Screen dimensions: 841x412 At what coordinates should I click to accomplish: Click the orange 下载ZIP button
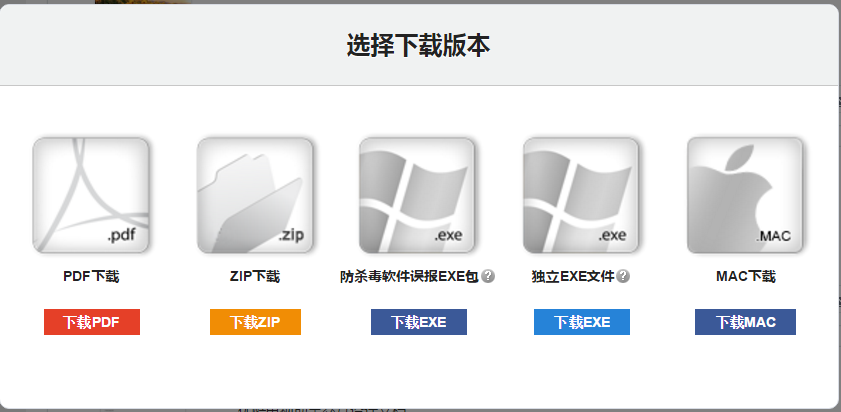coord(255,322)
